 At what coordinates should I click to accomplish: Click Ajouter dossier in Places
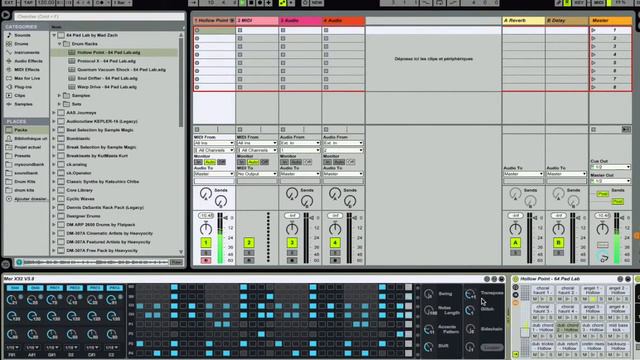[x=31, y=199]
